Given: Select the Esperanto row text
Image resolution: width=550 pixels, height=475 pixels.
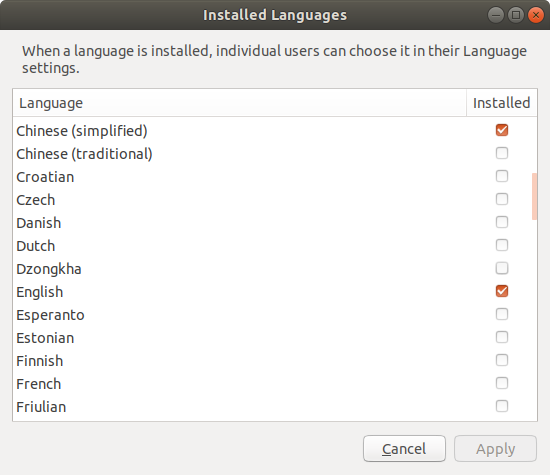Looking at the screenshot, I should (x=50, y=315).
